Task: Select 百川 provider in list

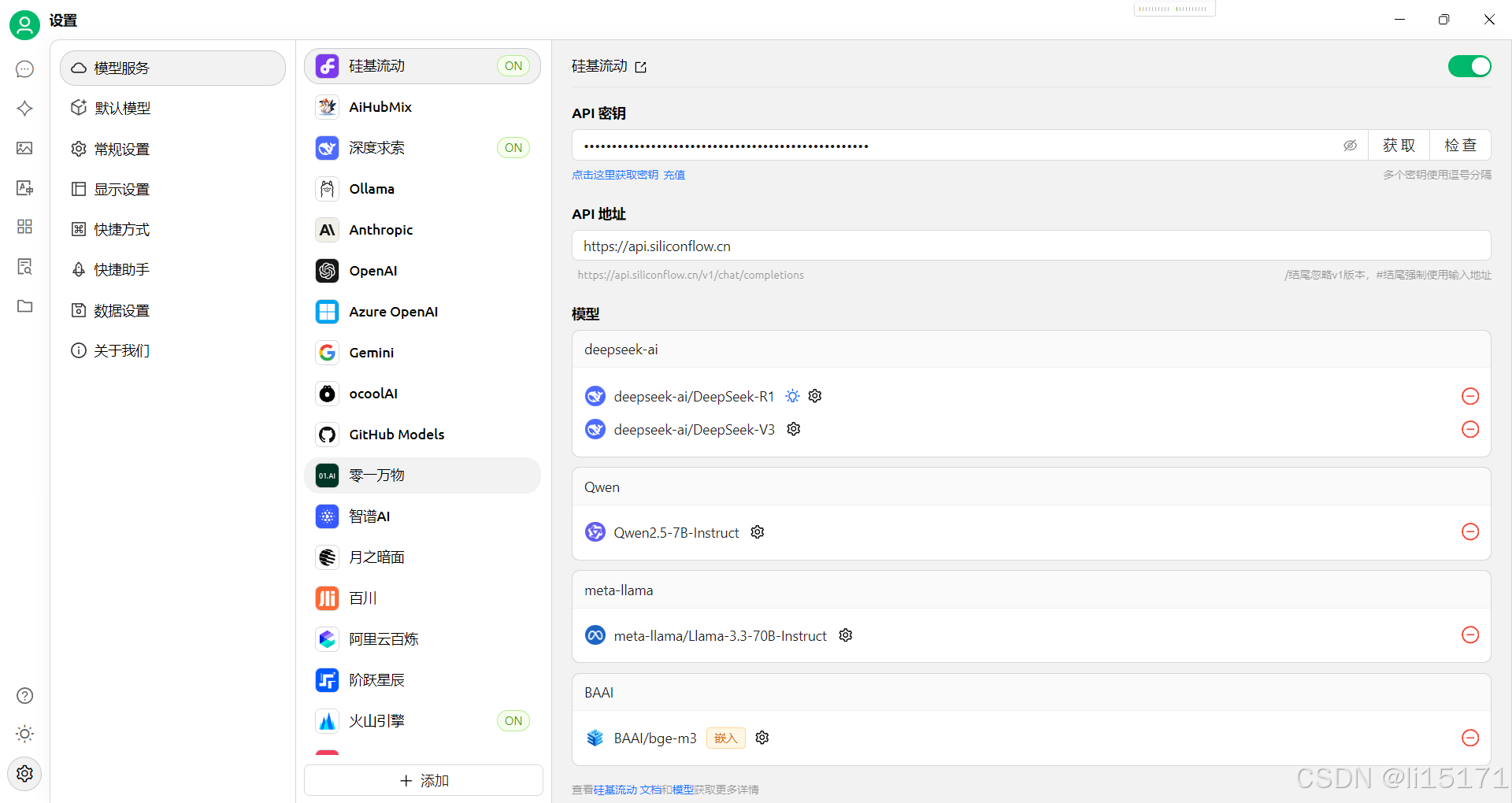Action: click(x=422, y=598)
